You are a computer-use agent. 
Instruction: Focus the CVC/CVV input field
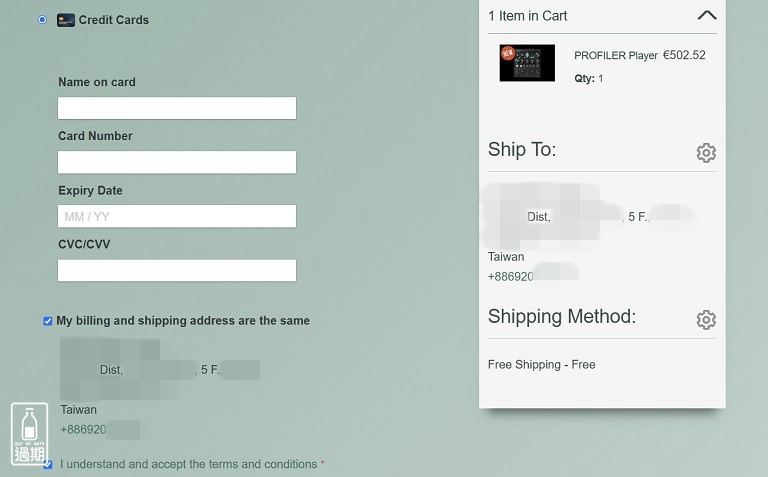click(177, 270)
